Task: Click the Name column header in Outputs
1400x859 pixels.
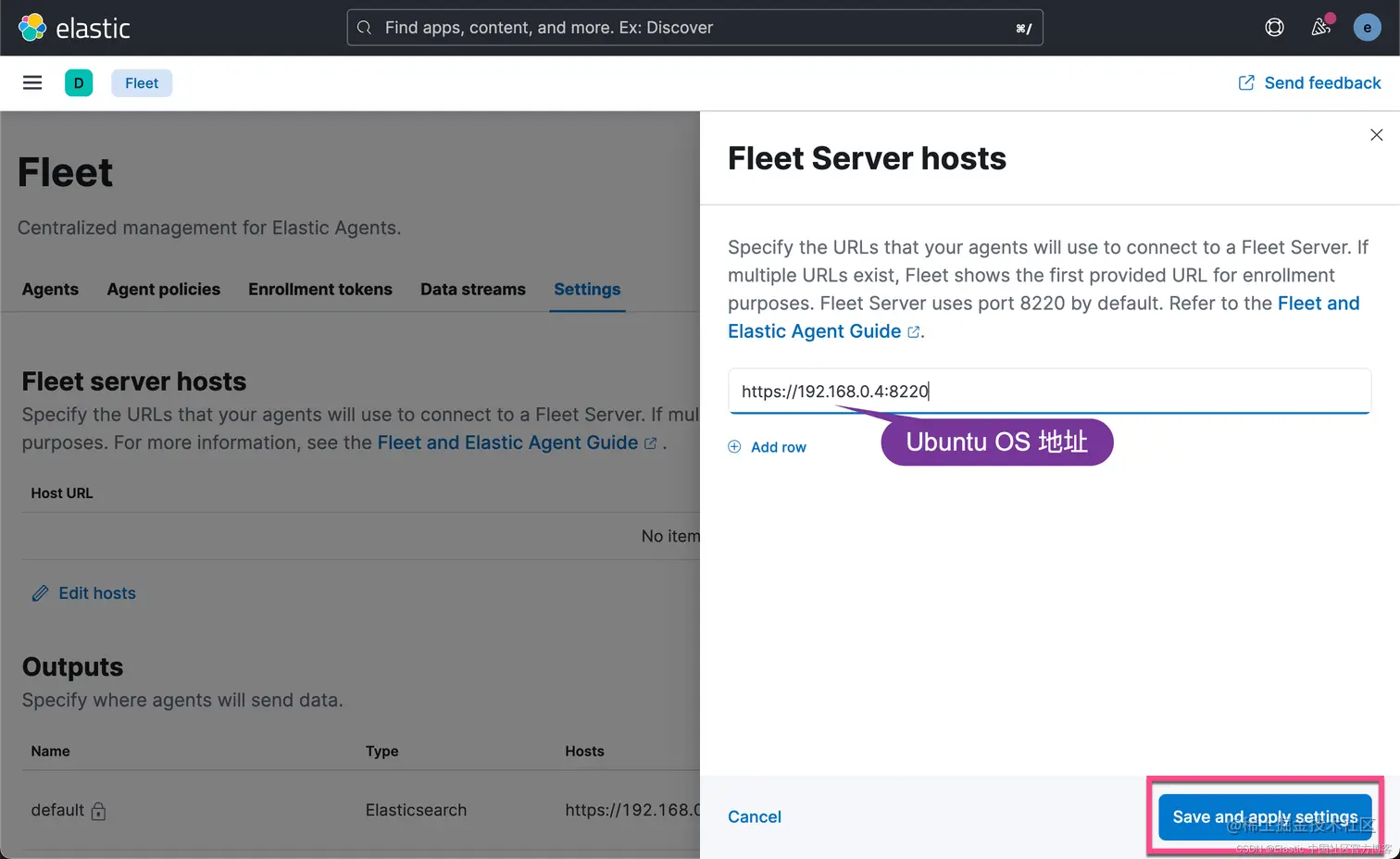Action: point(50,752)
